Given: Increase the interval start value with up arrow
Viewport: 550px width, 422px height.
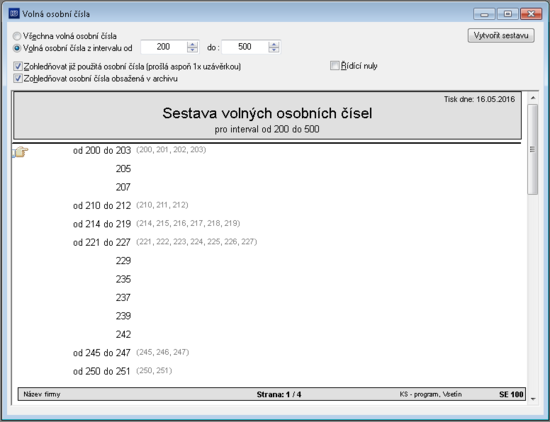Looking at the screenshot, I should 192,44.
